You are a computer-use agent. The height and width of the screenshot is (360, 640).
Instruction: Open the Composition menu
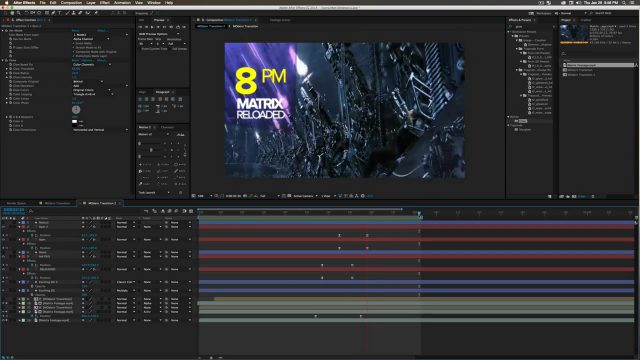pos(71,2)
